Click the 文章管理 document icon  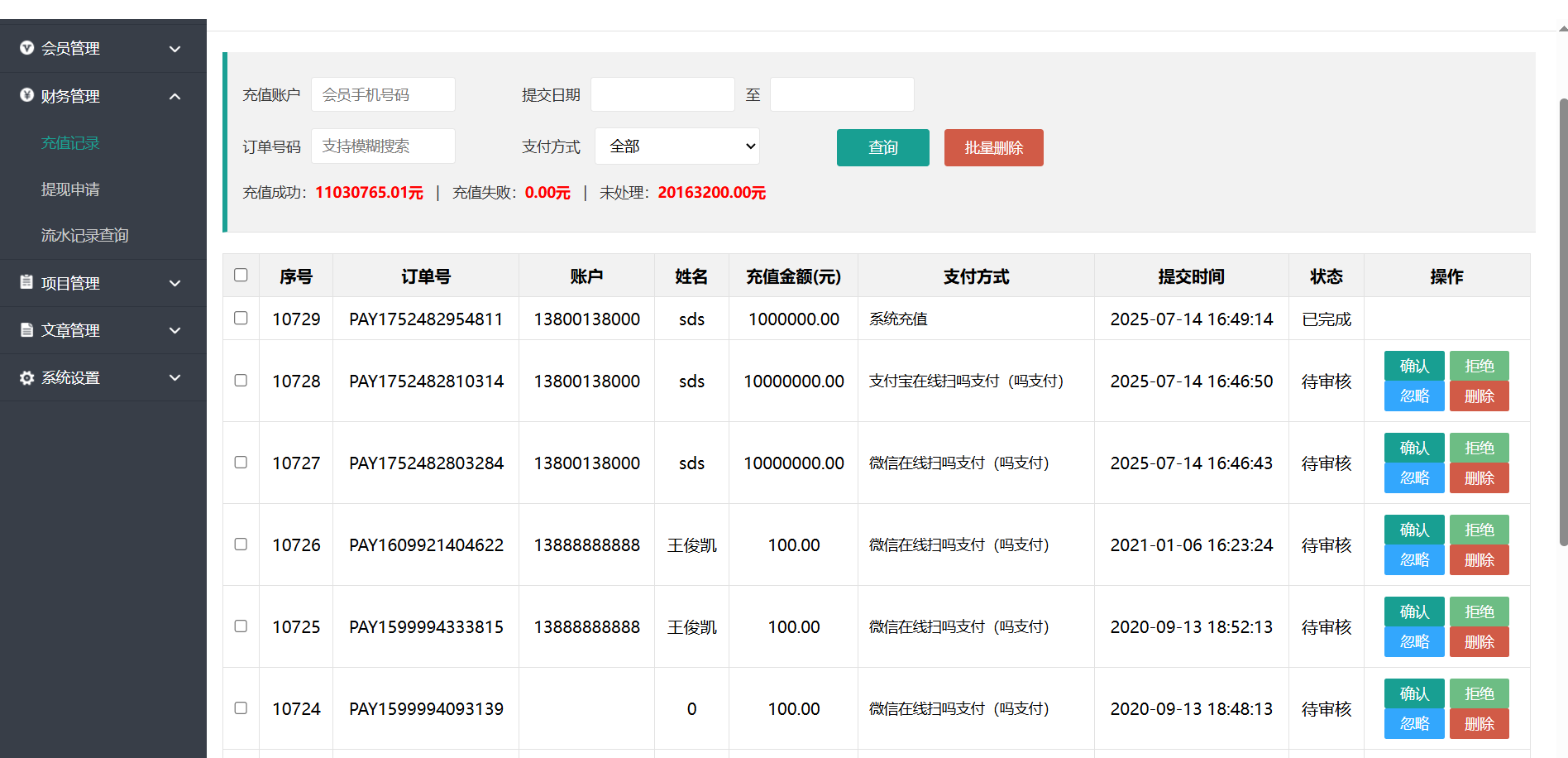coord(26,329)
